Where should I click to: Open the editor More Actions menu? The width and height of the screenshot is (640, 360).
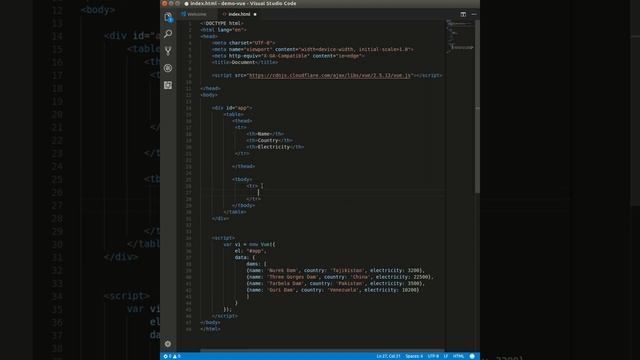474,14
